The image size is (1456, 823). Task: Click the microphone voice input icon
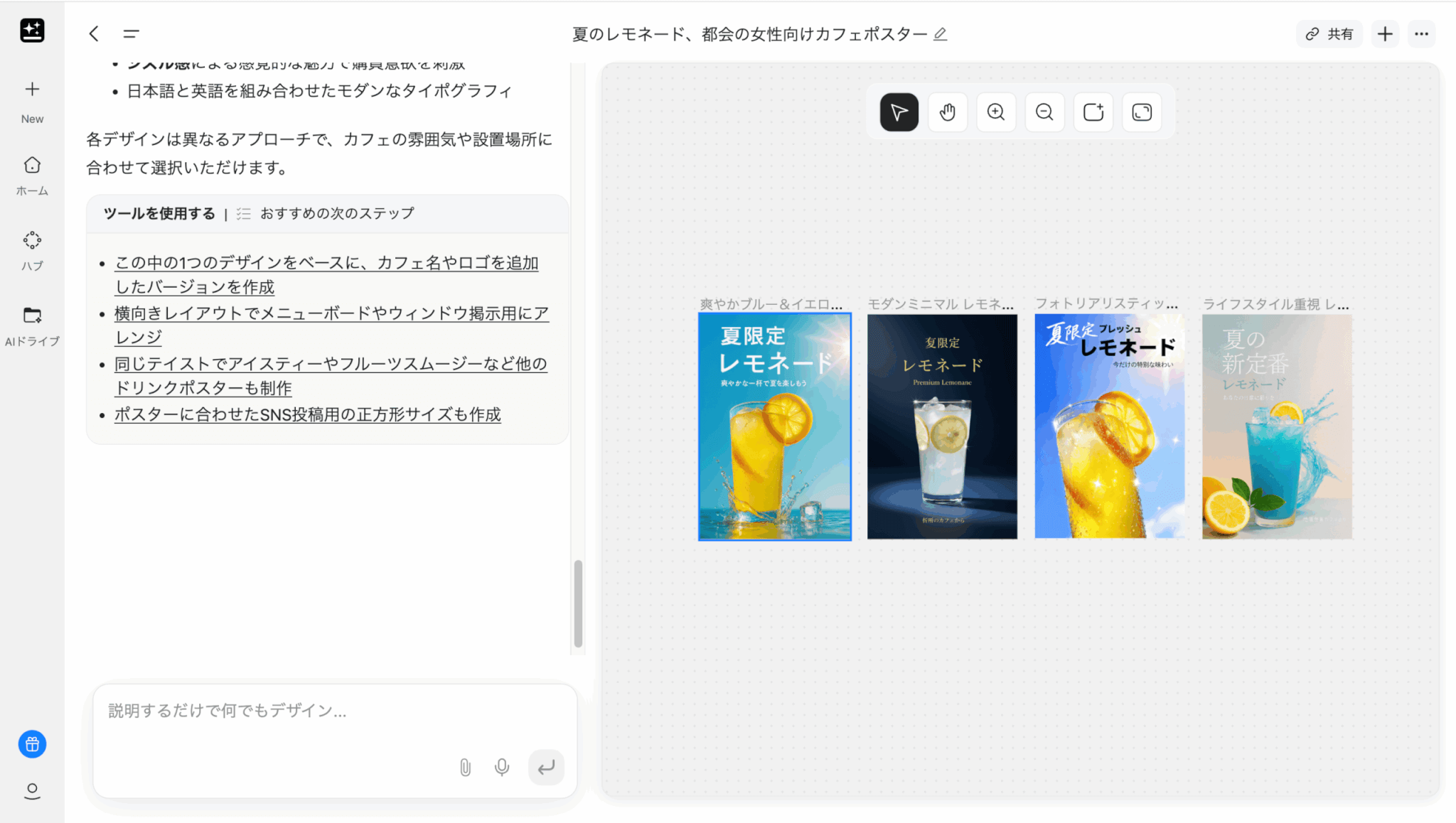[502, 768]
